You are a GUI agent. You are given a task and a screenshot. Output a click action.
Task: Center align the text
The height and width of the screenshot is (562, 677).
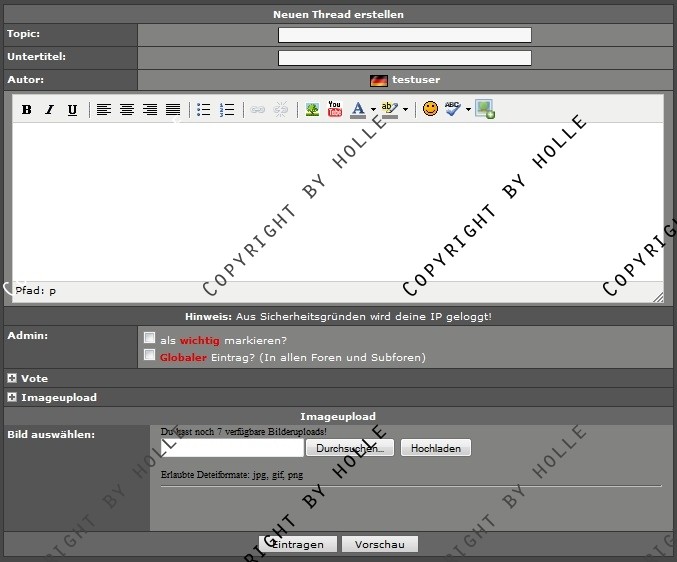click(127, 110)
